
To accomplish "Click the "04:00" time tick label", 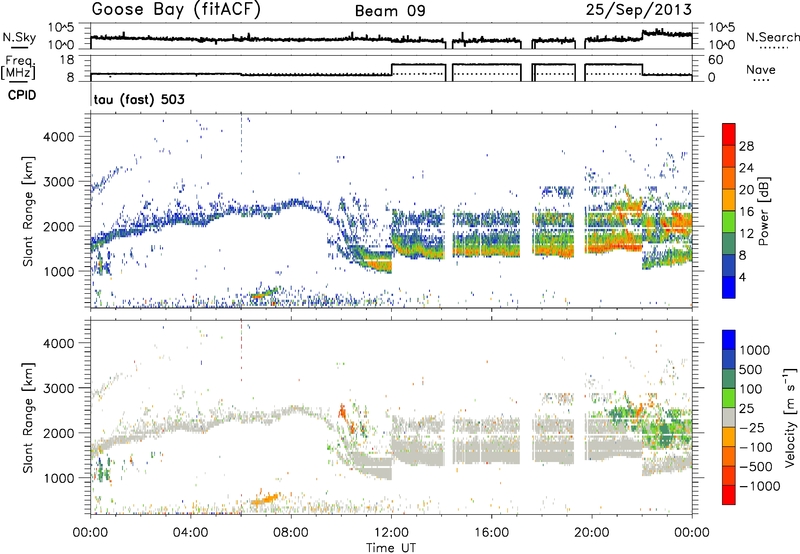I will tap(190, 533).
